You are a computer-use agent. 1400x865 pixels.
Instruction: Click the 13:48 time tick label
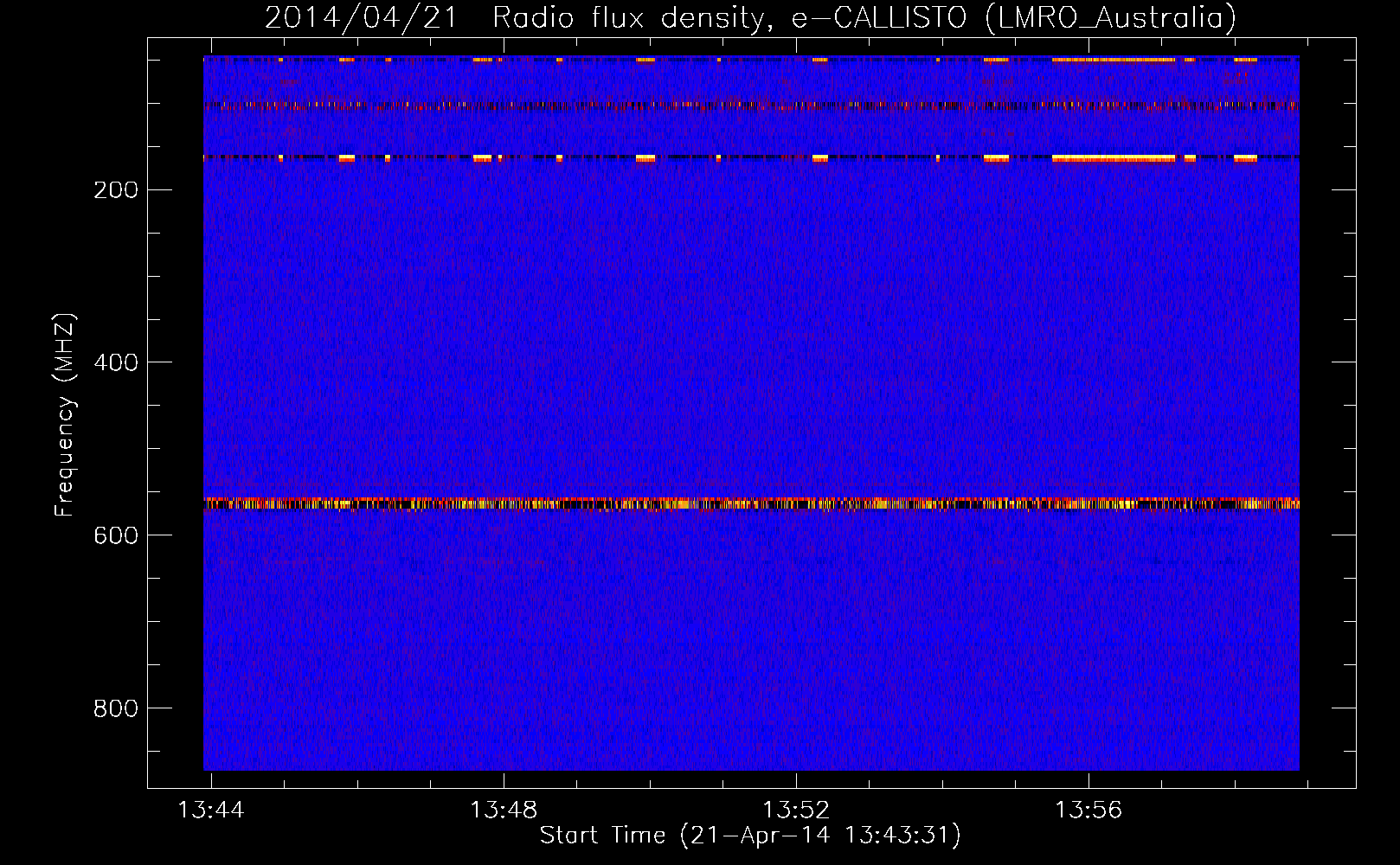tap(504, 810)
